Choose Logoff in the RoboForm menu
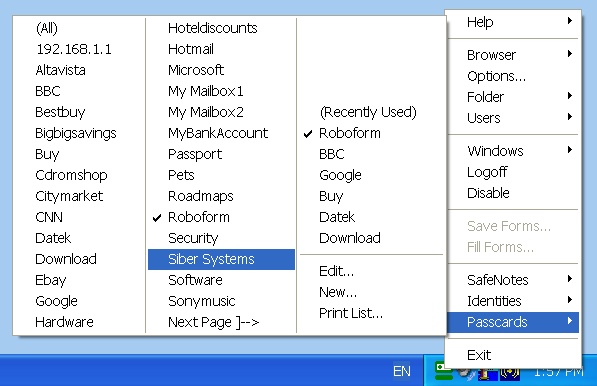The width and height of the screenshot is (597, 386). [513, 172]
